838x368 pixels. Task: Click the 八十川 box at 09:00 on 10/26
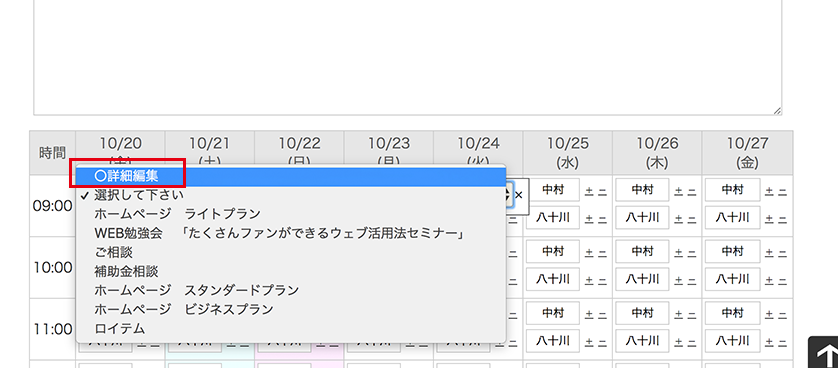tap(642, 218)
